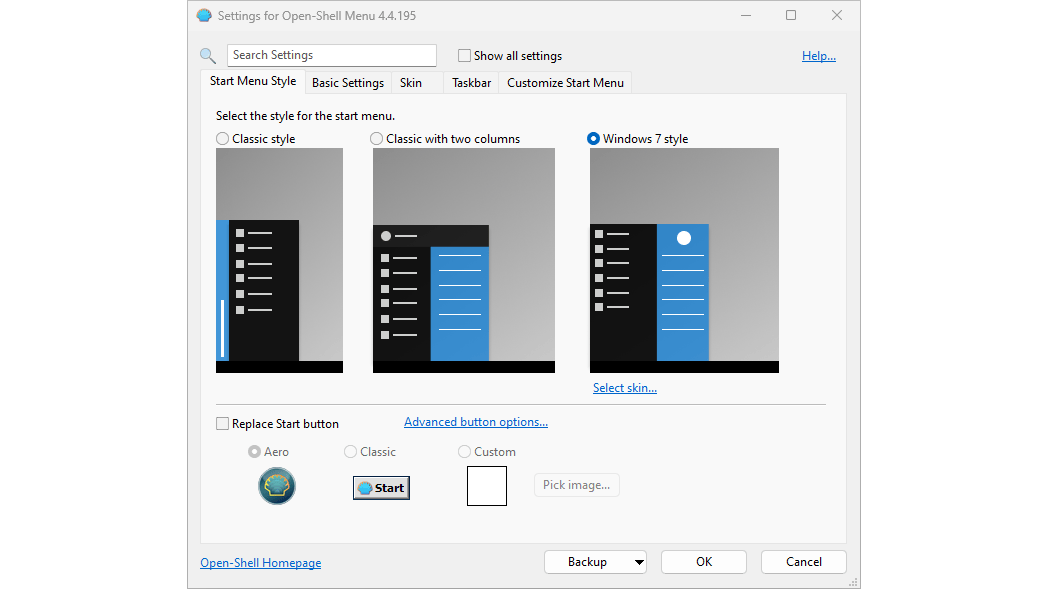Check the Replace Start button checkbox
The height and width of the screenshot is (589, 1047).
point(222,423)
